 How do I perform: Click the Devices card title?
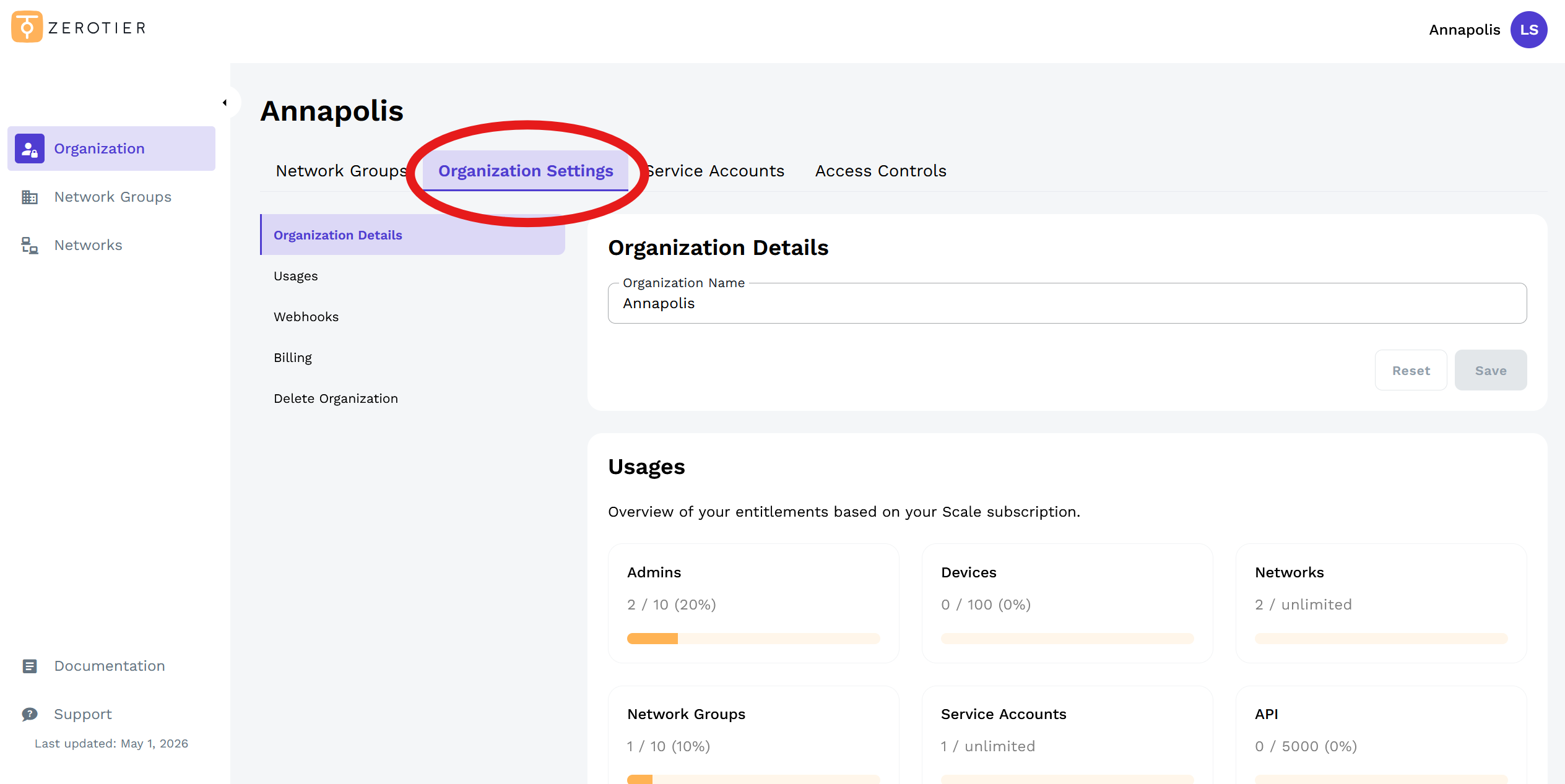[x=968, y=572]
